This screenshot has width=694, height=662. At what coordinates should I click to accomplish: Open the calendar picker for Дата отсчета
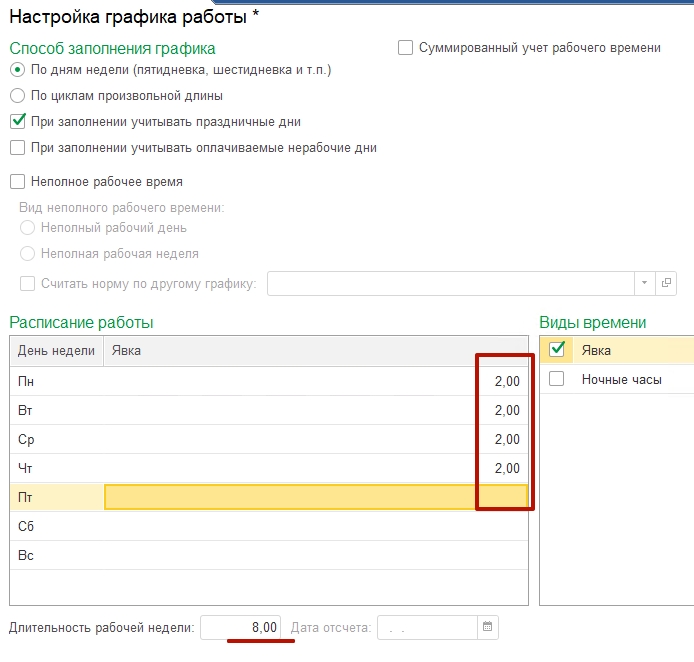(487, 627)
